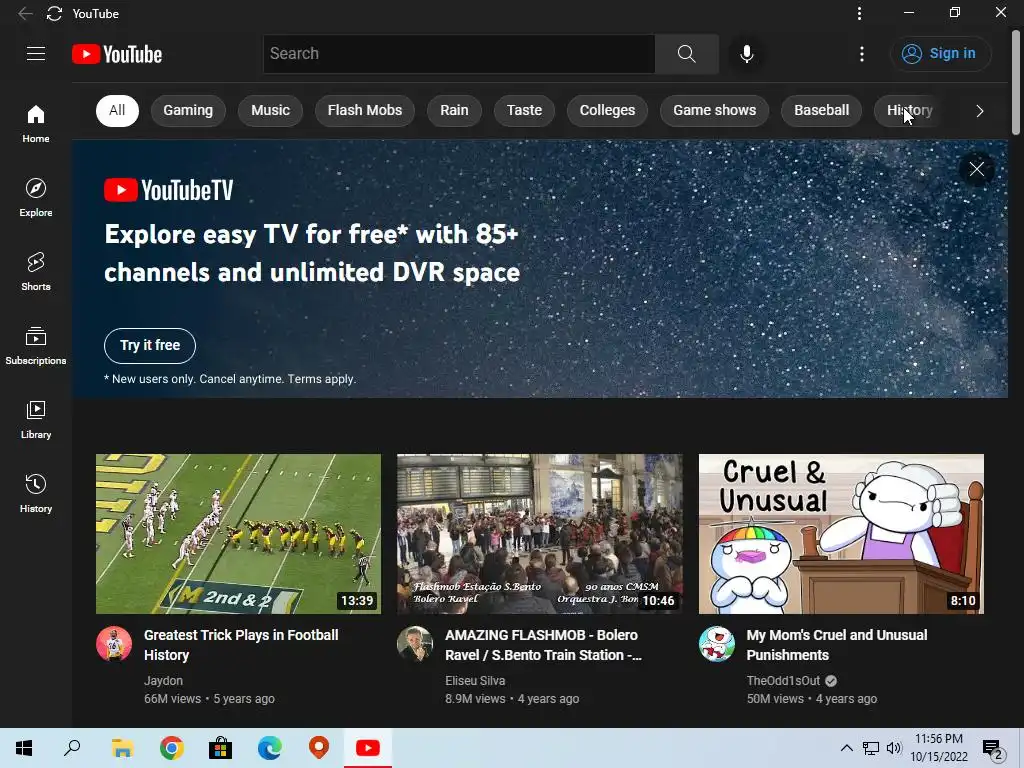Image resolution: width=1024 pixels, height=768 pixels.
Task: Open Eliseu Silva channel avatar
Action: point(415,644)
